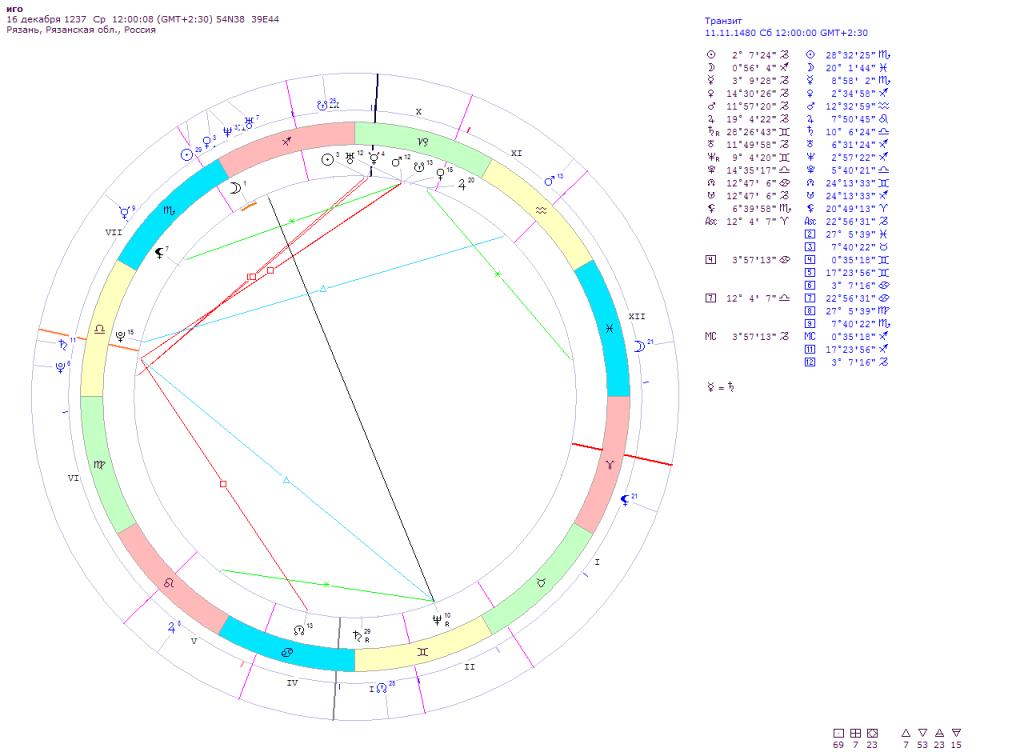Click the natal Pluto symbol near Libra
Image resolution: width=1024 pixels, height=752 pixels.
[x=121, y=336]
